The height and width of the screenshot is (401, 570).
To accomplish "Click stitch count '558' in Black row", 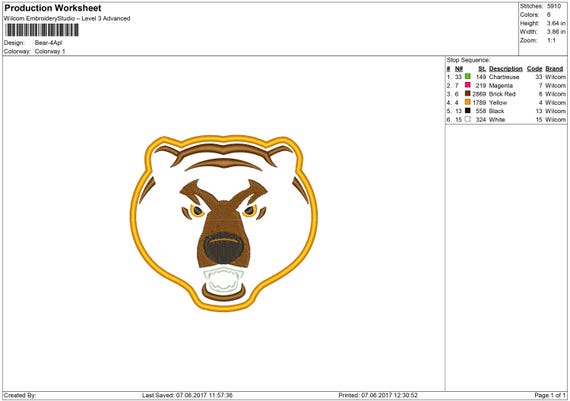I will (481, 111).
